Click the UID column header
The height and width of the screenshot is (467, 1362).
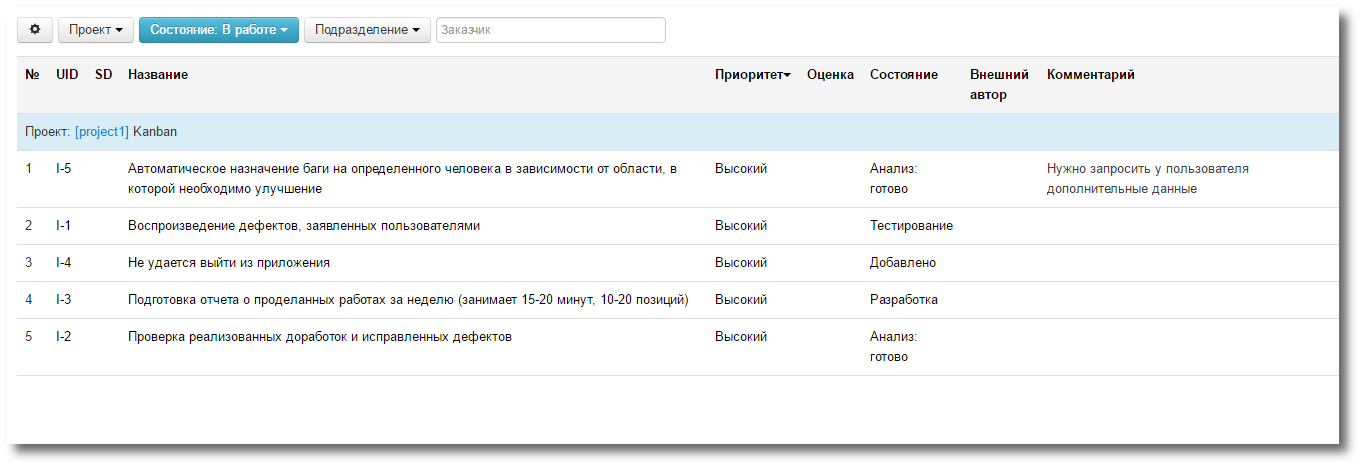pyautogui.click(x=67, y=75)
